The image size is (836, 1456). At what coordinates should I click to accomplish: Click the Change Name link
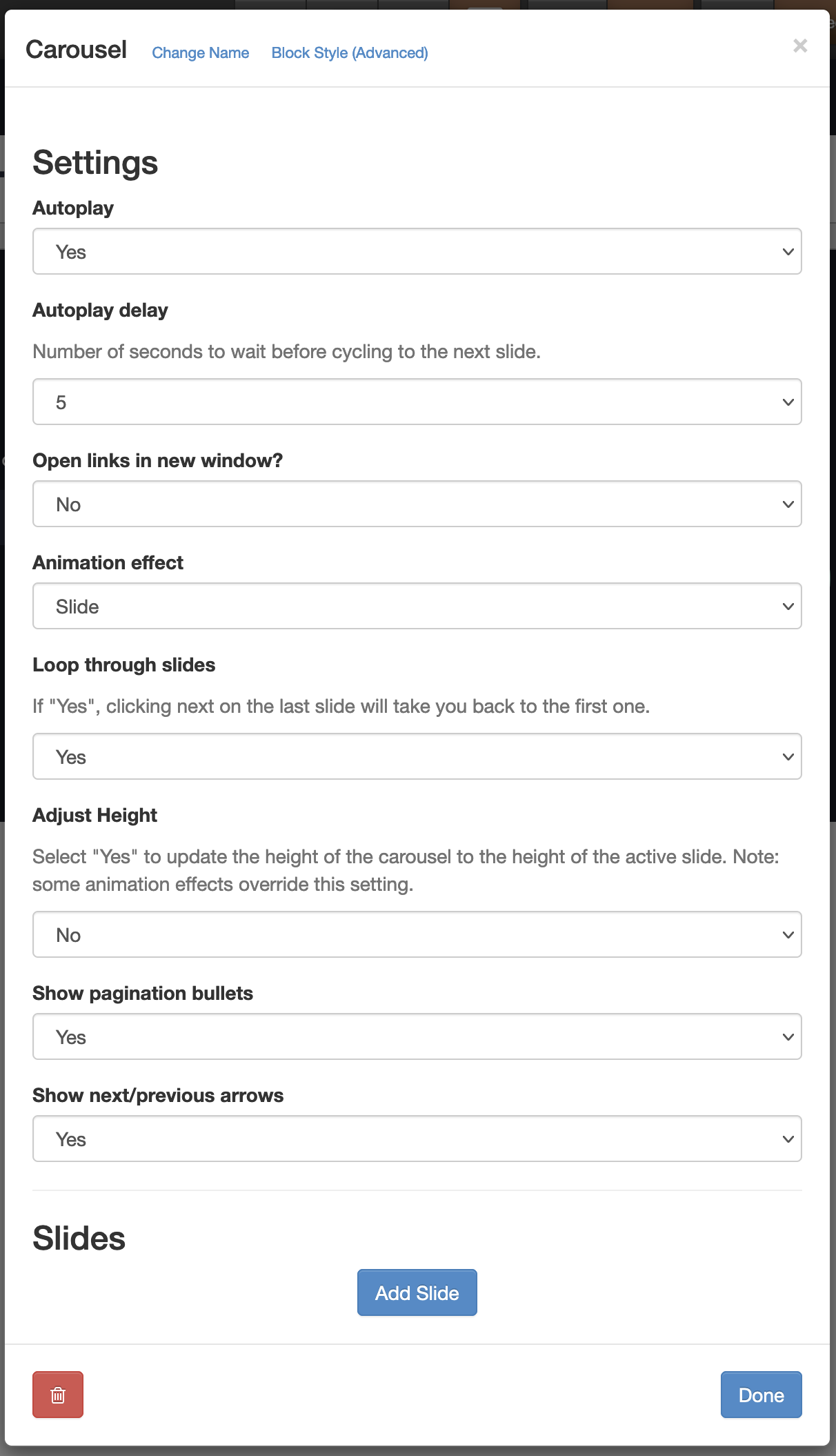coord(201,53)
